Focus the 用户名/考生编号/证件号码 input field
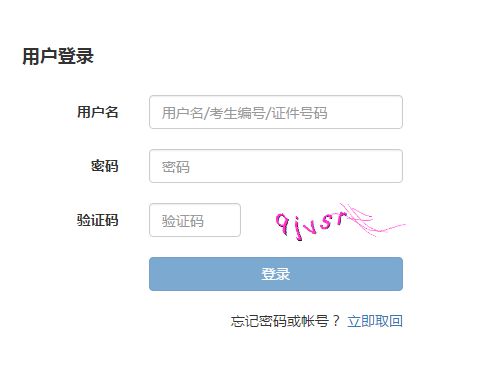 [x=276, y=112]
